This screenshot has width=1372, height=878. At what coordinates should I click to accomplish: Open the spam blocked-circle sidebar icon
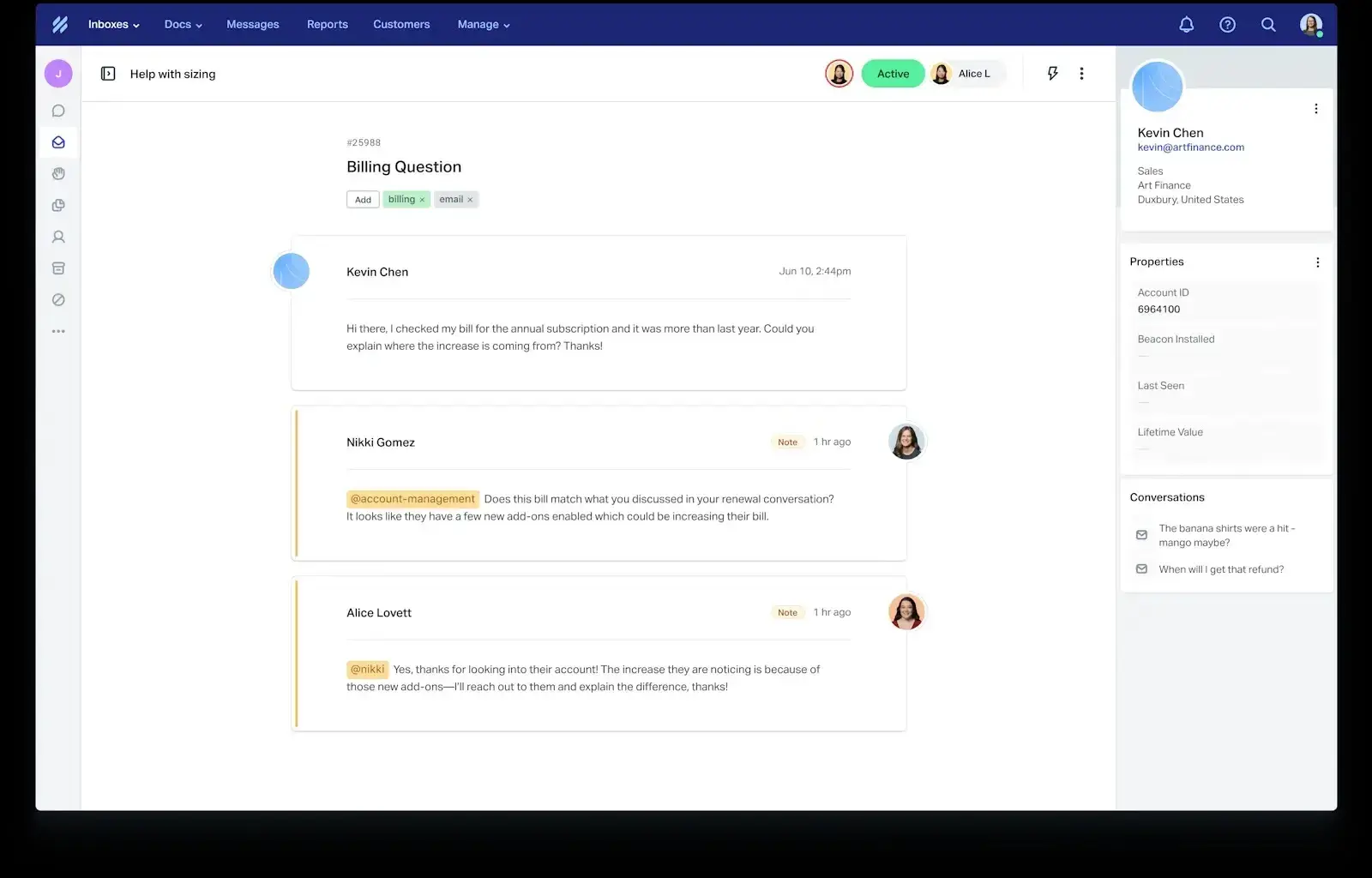58,300
